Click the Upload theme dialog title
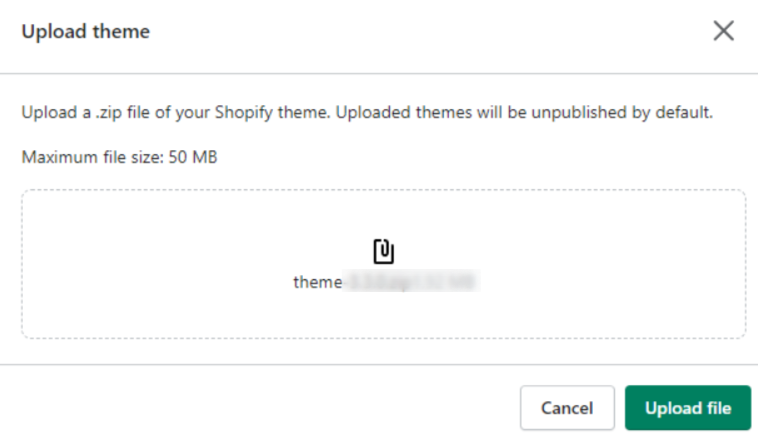Image resolution: width=758 pixels, height=442 pixels. (85, 32)
